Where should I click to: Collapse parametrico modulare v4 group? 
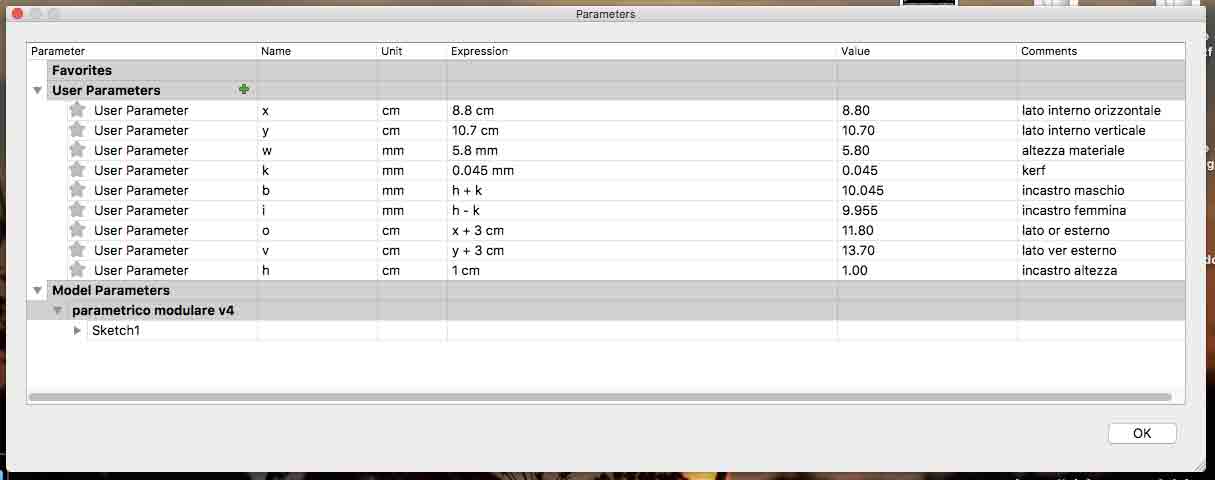(x=58, y=310)
